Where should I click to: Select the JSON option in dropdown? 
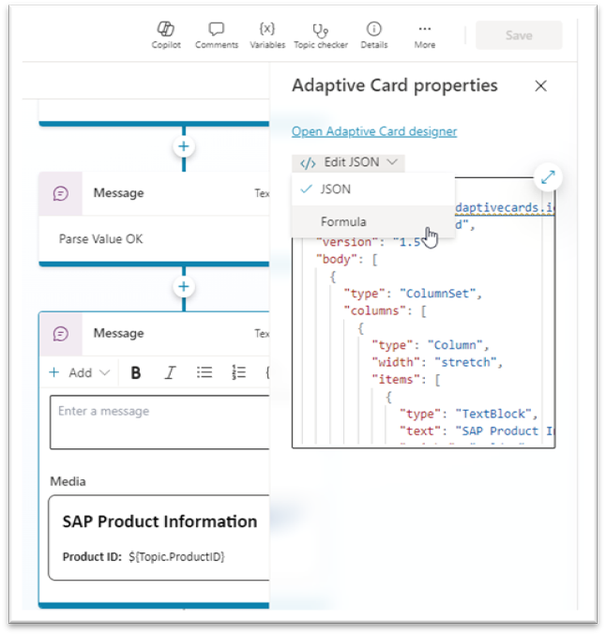pyautogui.click(x=373, y=189)
